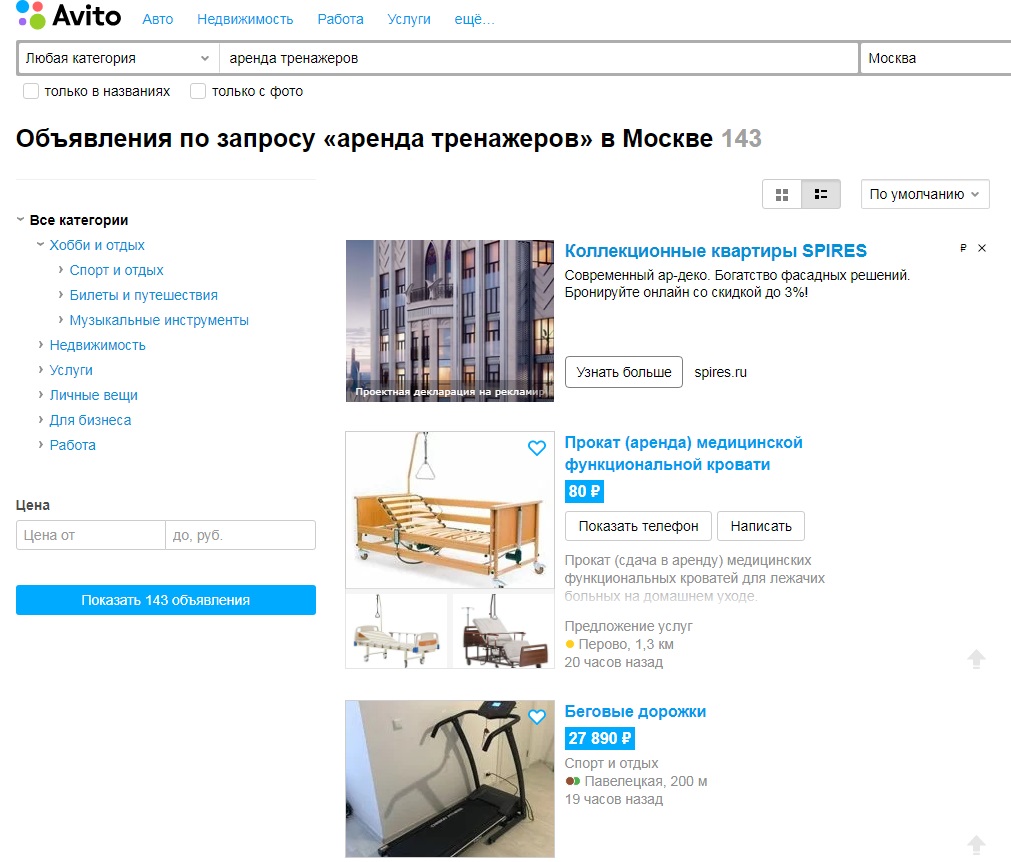Open the 'По умолчанию' sort dropdown
Image resolution: width=1011 pixels, height=862 pixels.
(925, 194)
